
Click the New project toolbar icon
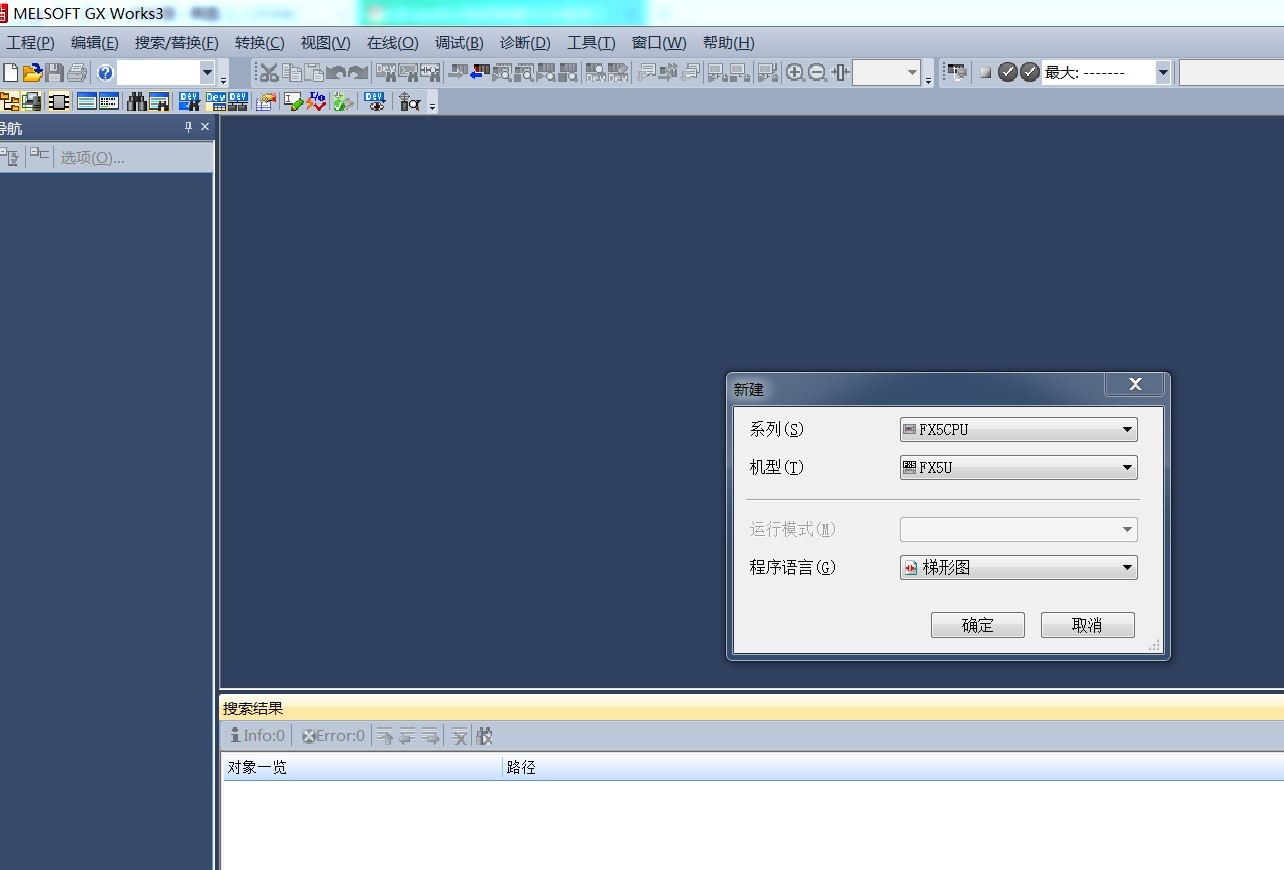pyautogui.click(x=11, y=72)
